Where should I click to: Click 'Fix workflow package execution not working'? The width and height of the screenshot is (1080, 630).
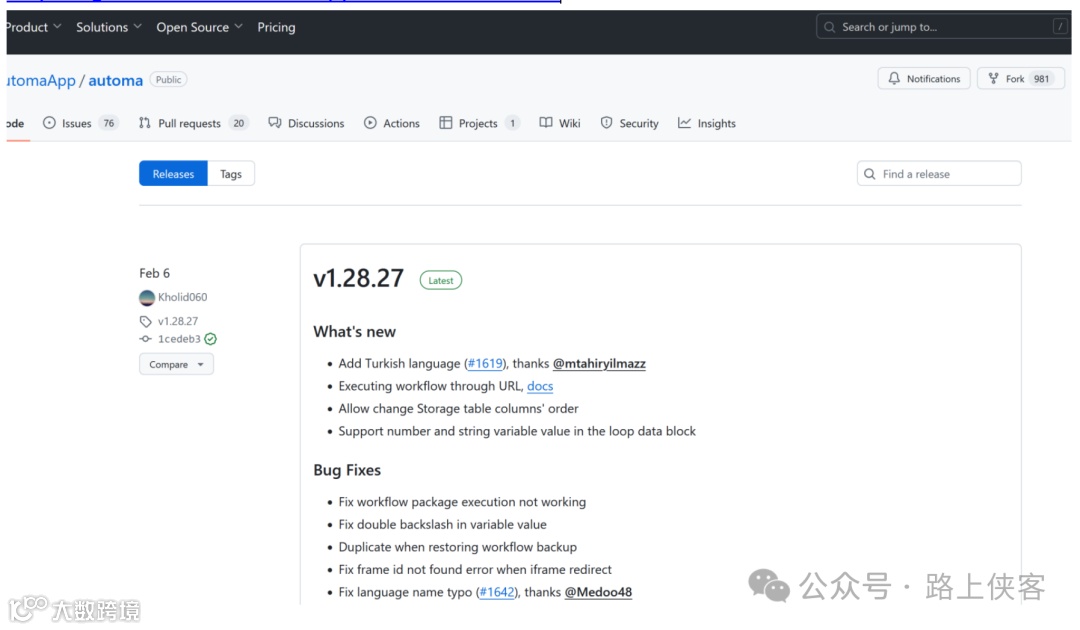(x=462, y=502)
